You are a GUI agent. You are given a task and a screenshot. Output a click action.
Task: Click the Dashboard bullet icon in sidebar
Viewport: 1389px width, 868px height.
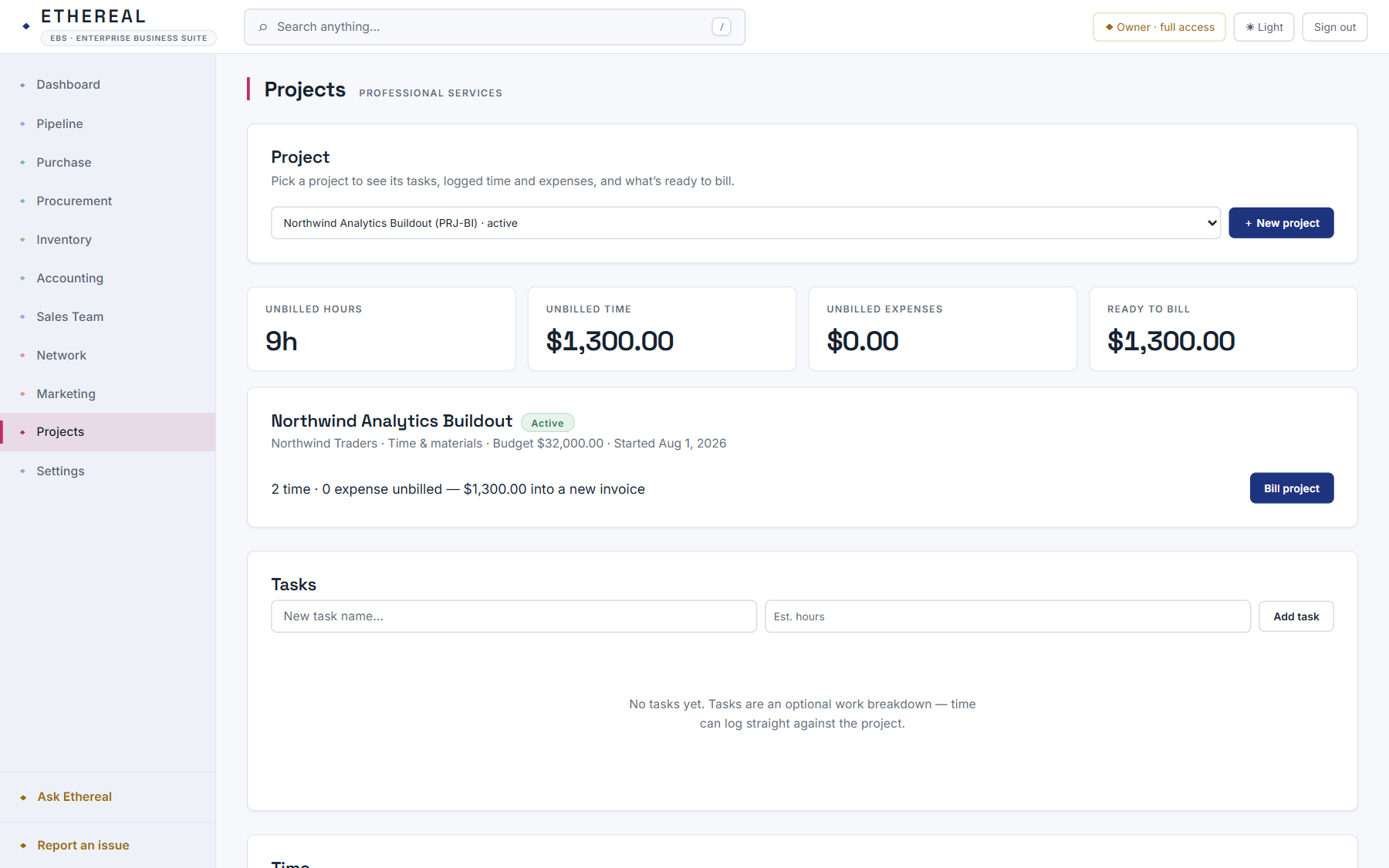pos(22,85)
